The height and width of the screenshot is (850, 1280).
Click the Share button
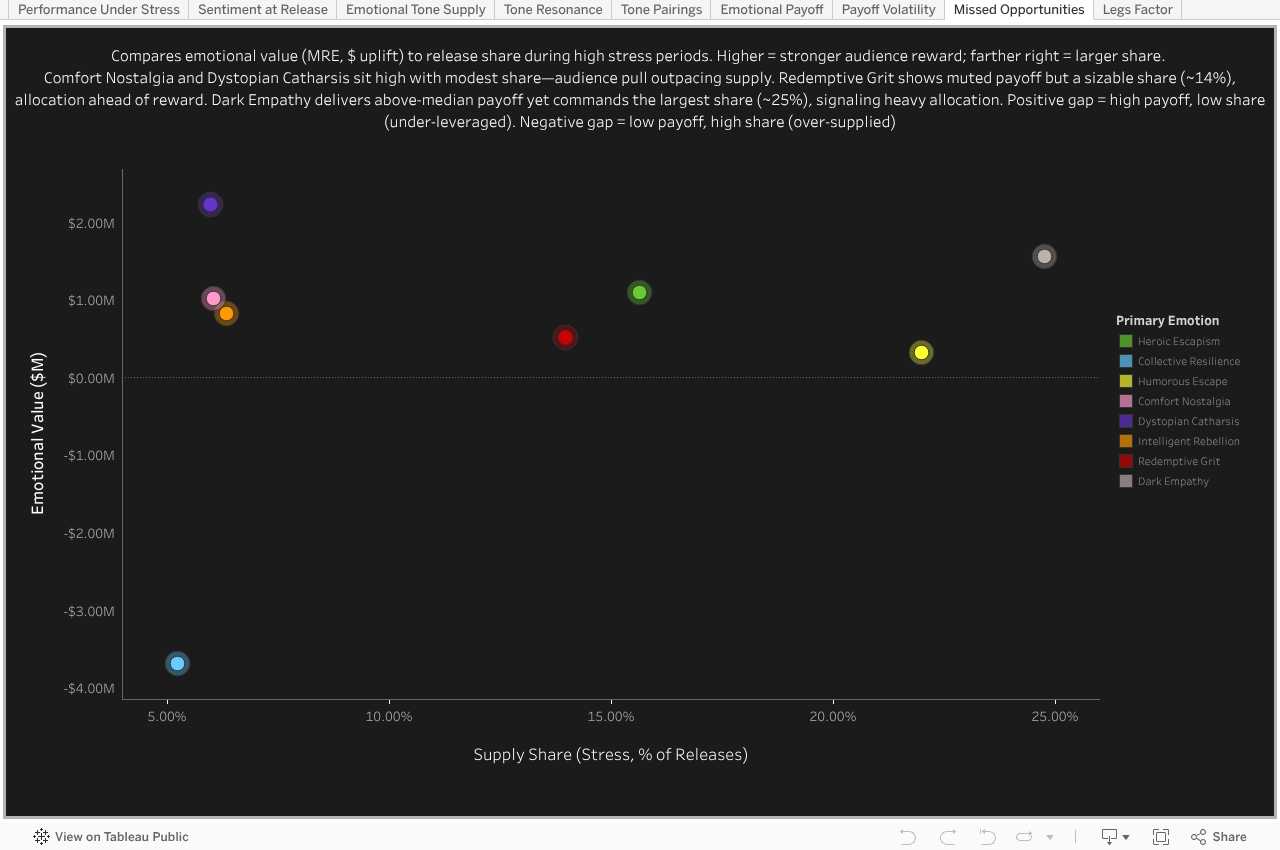pyautogui.click(x=1219, y=837)
